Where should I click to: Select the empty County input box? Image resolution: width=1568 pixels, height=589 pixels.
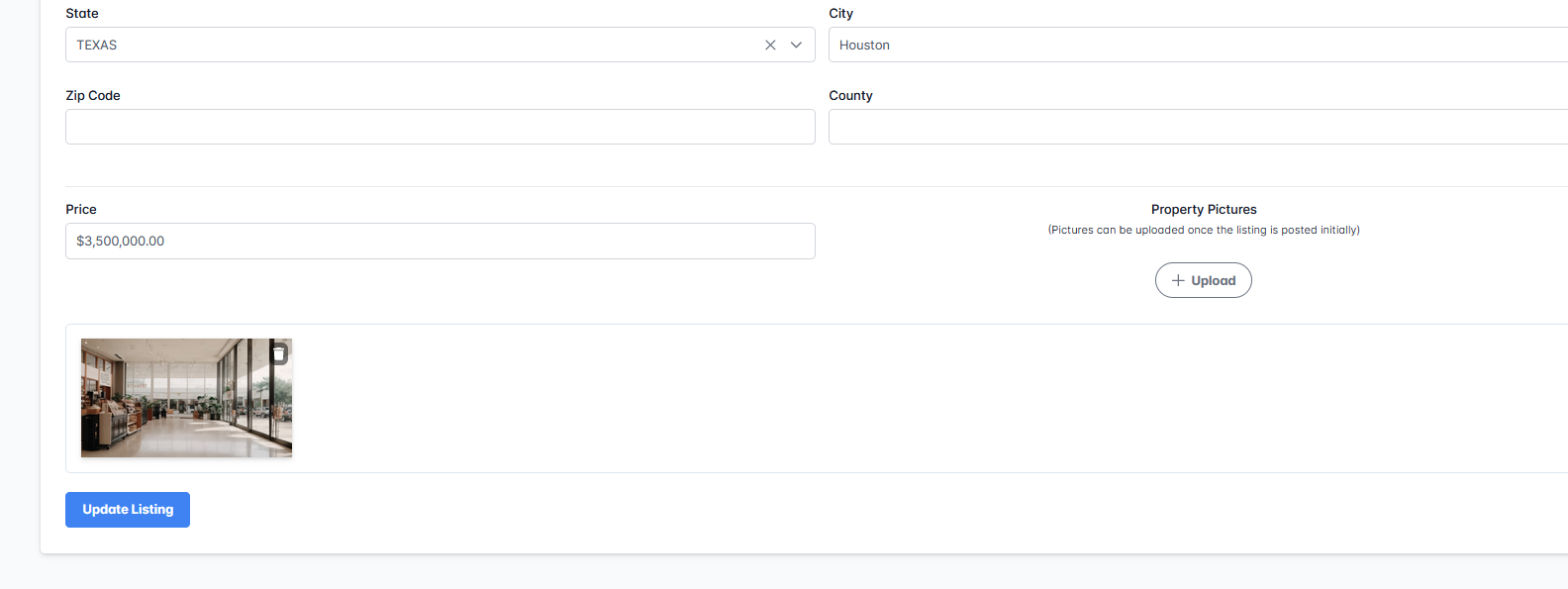pyautogui.click(x=1188, y=128)
